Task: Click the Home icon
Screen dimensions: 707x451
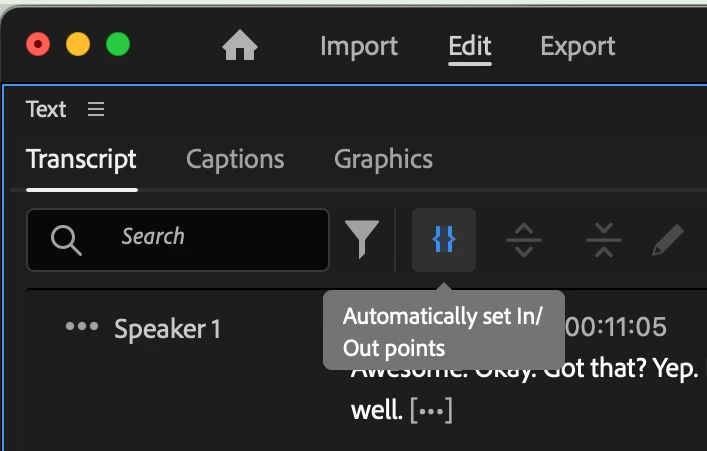Action: pyautogui.click(x=240, y=45)
